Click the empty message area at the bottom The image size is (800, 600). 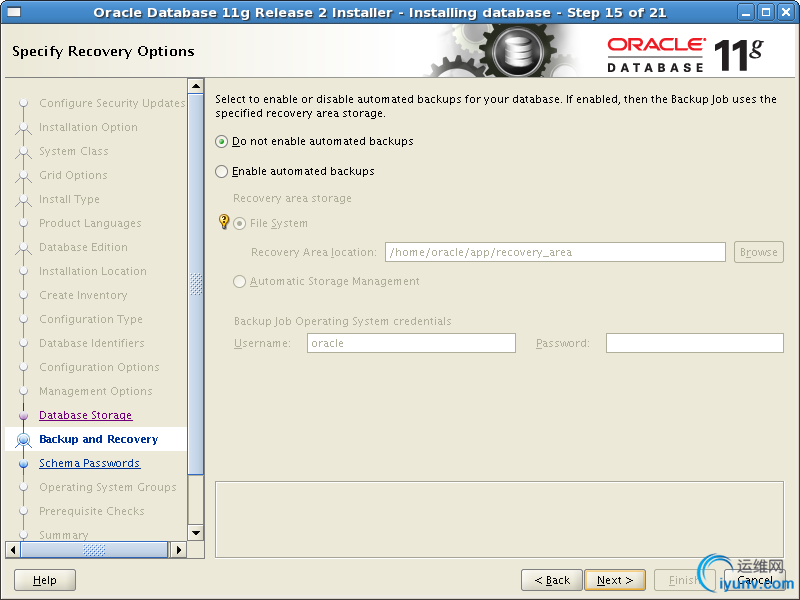[x=499, y=519]
